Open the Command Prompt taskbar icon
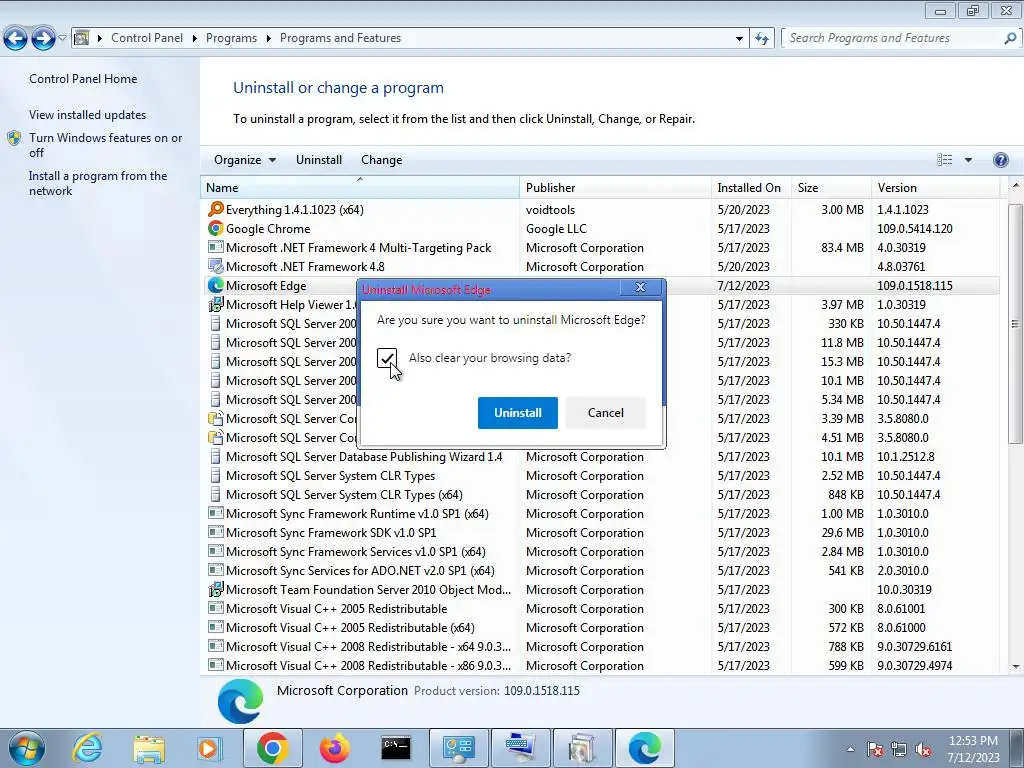The height and width of the screenshot is (768, 1024). point(396,748)
